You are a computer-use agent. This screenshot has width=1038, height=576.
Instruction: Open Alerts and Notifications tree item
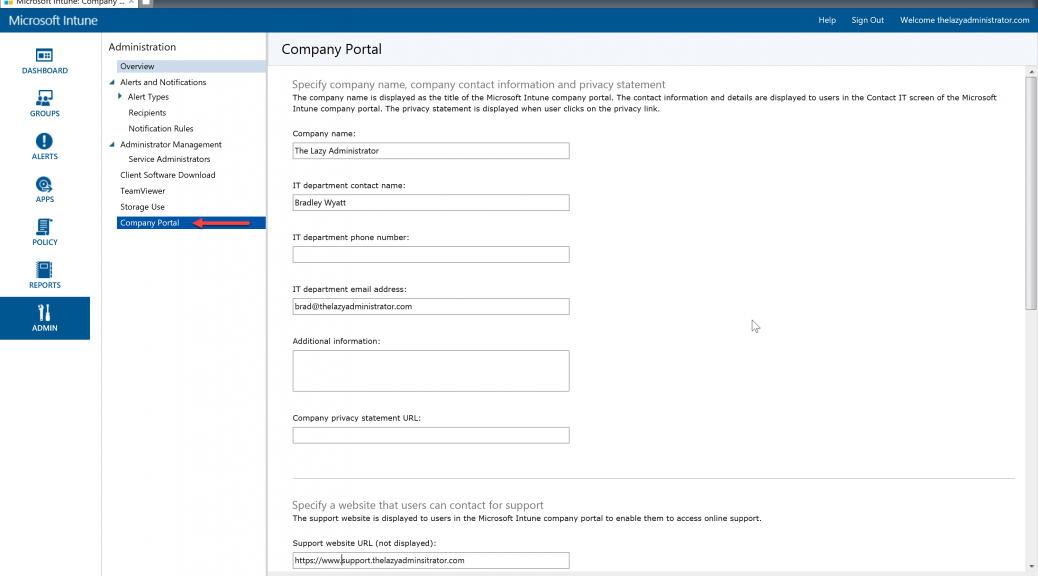[x=163, y=82]
